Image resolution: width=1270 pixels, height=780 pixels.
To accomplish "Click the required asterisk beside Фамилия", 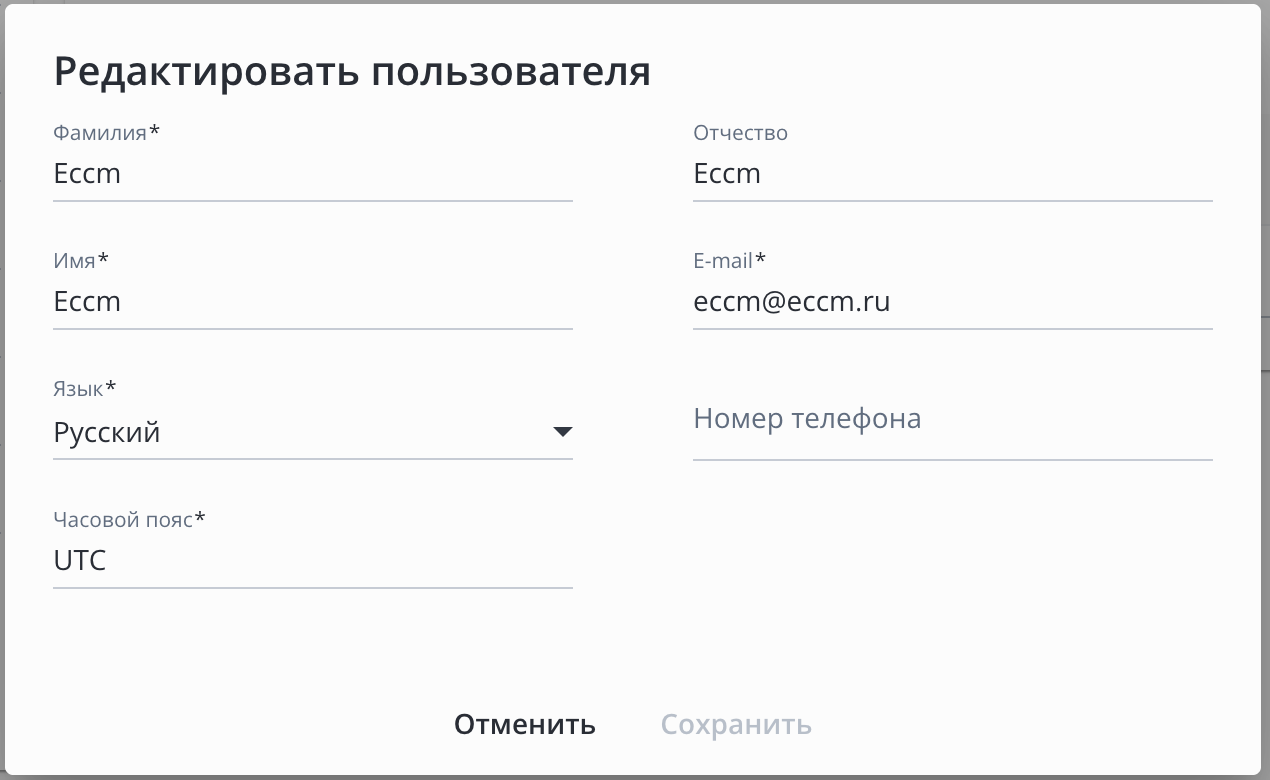I will coord(154,131).
